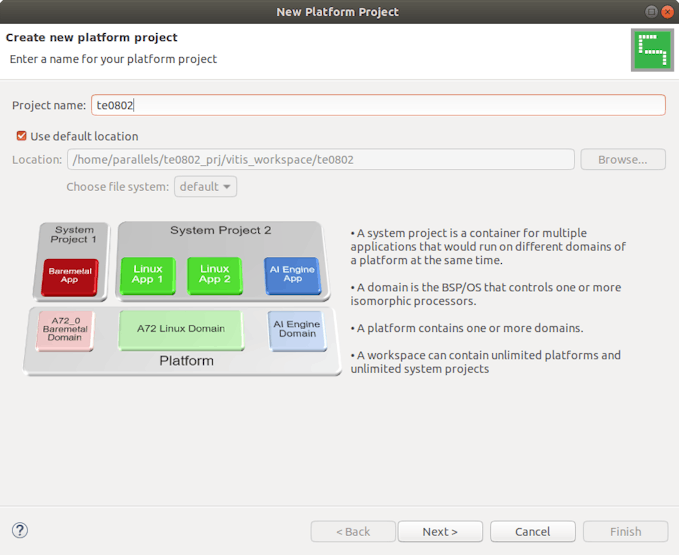Viewport: 679px width, 555px height.
Task: Click the A72_0 Baremetal Domain block
Action: pos(65,329)
